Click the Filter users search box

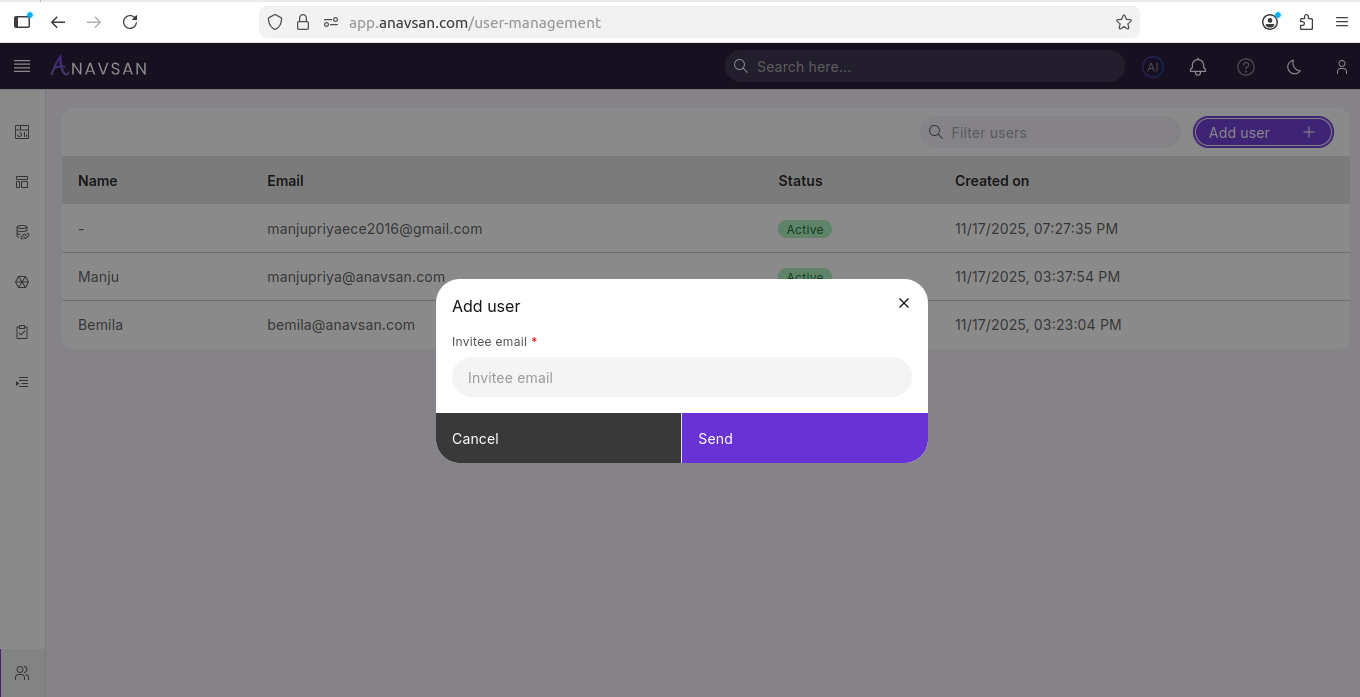coord(1049,132)
